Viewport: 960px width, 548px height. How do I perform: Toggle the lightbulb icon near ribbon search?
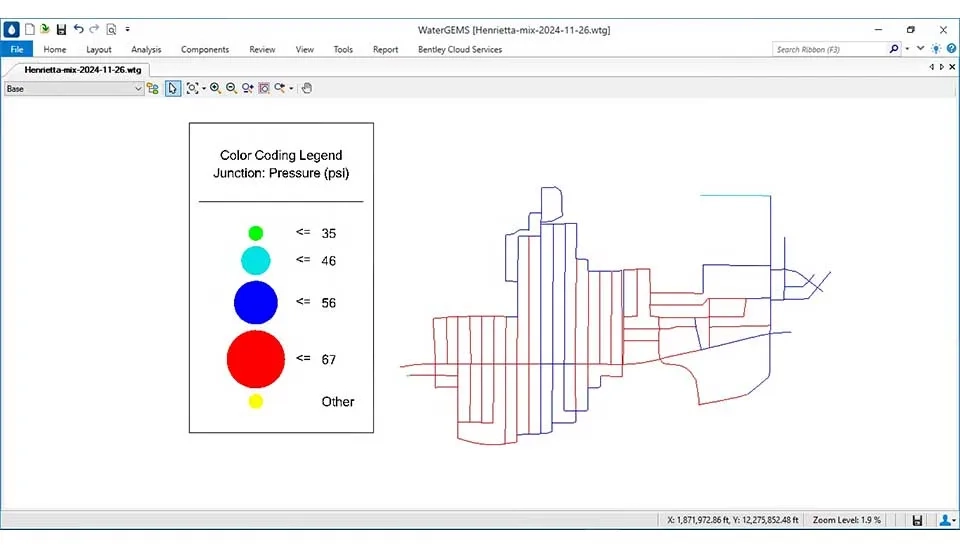936,49
